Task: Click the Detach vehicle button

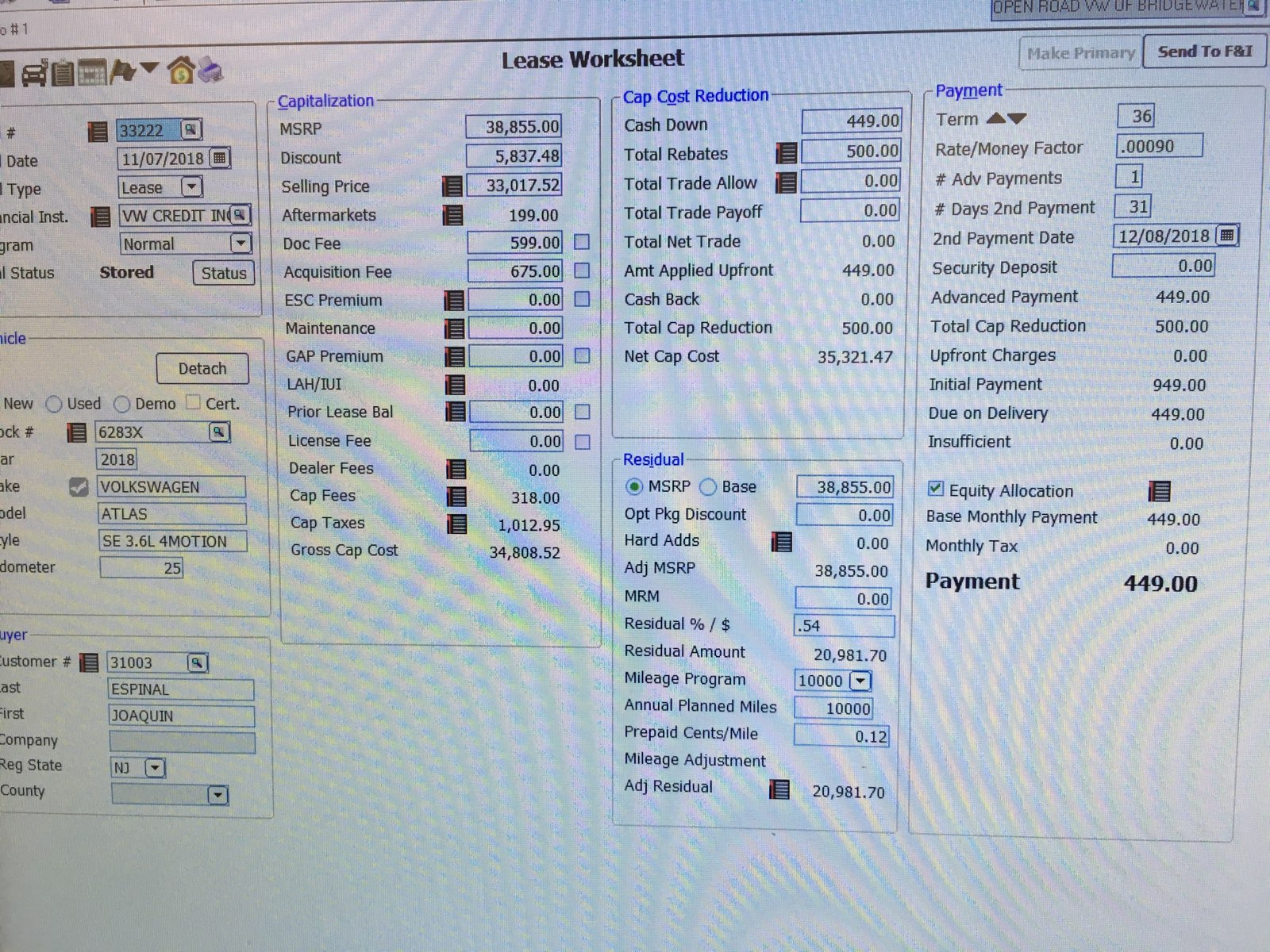Action: point(202,369)
